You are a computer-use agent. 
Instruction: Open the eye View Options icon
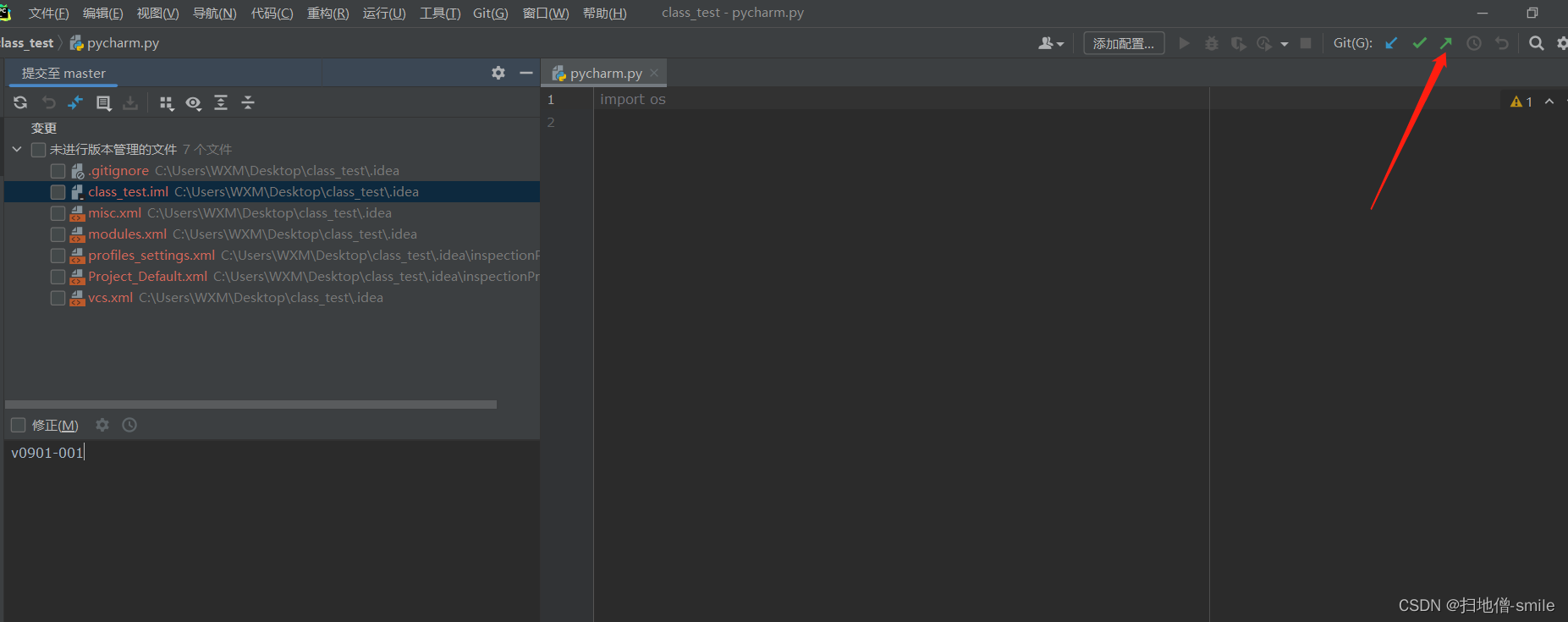(194, 102)
